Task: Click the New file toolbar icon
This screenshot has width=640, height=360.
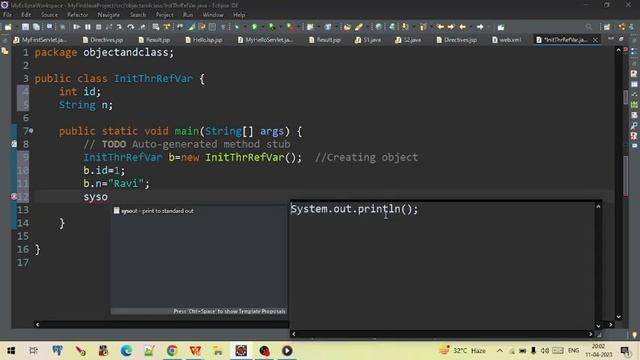Action: pos(8,27)
